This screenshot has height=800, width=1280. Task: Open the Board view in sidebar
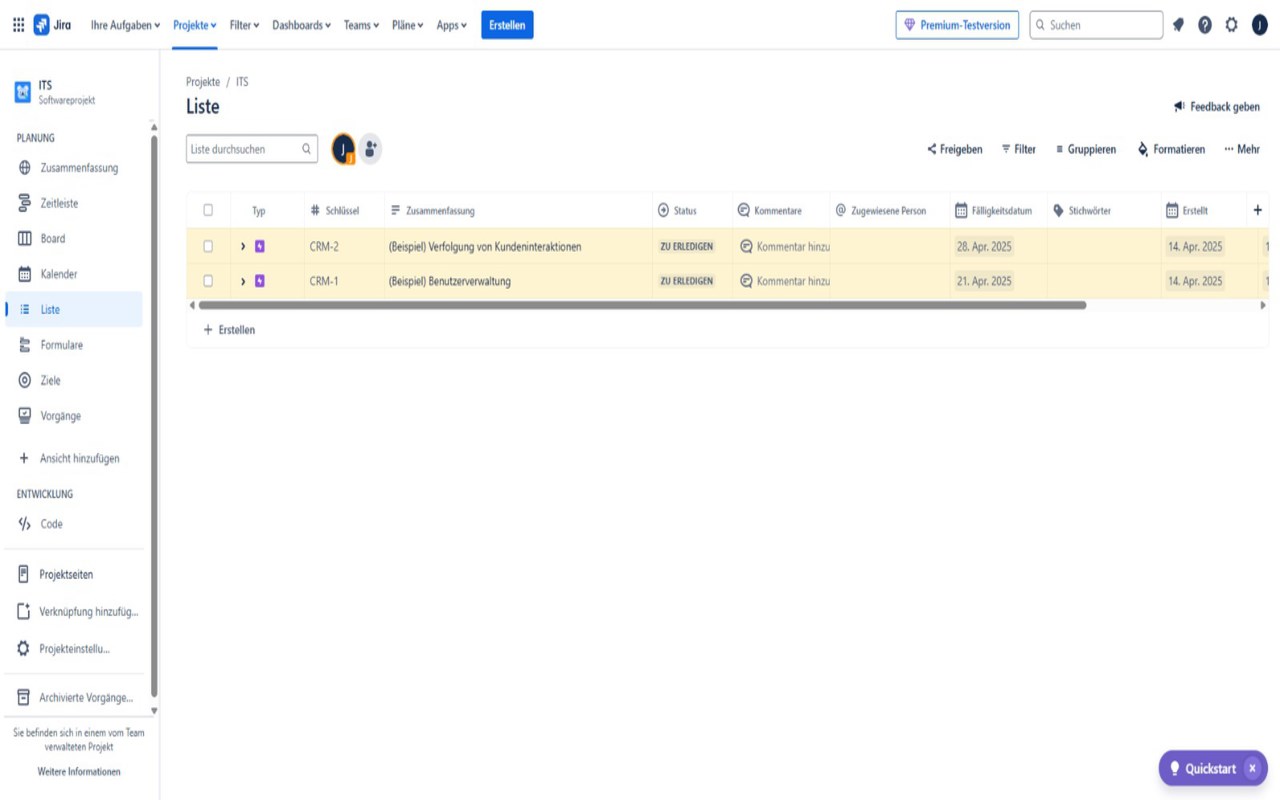click(x=74, y=238)
